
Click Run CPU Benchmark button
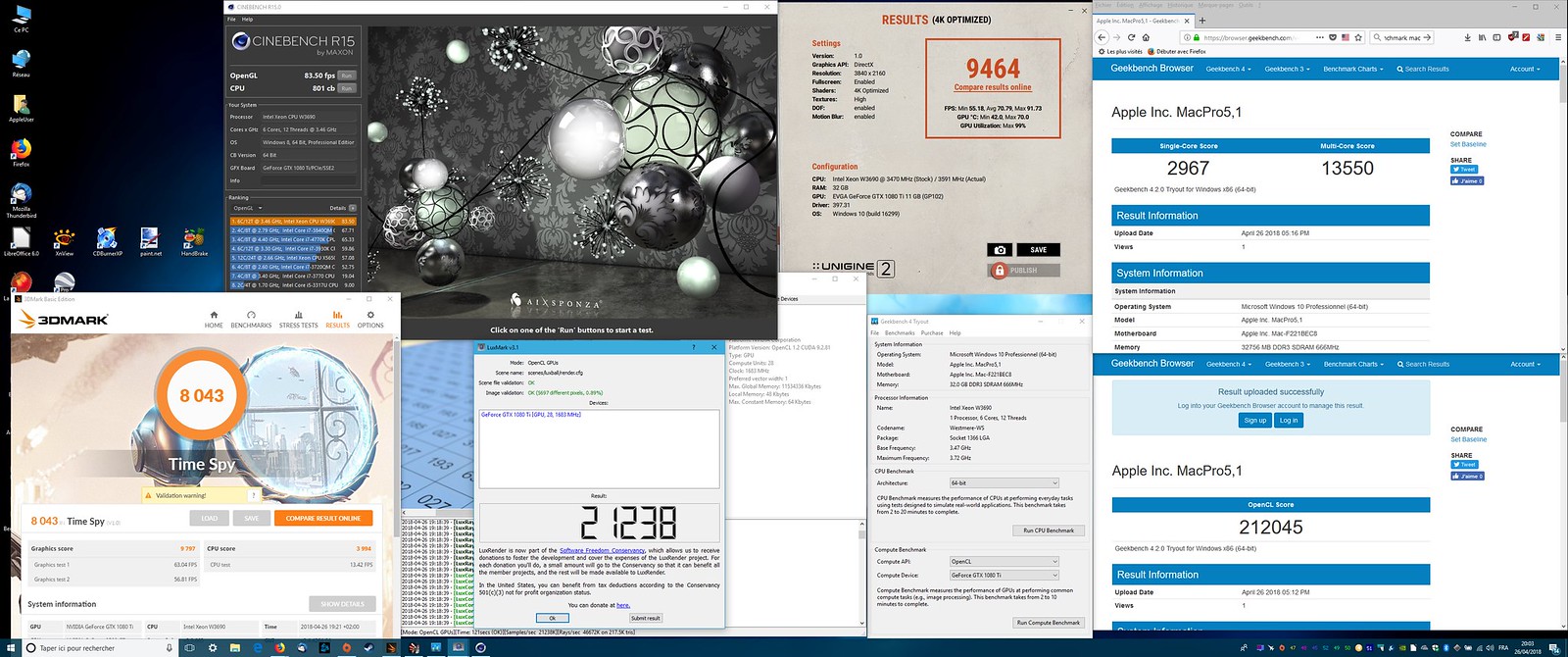[x=1049, y=531]
